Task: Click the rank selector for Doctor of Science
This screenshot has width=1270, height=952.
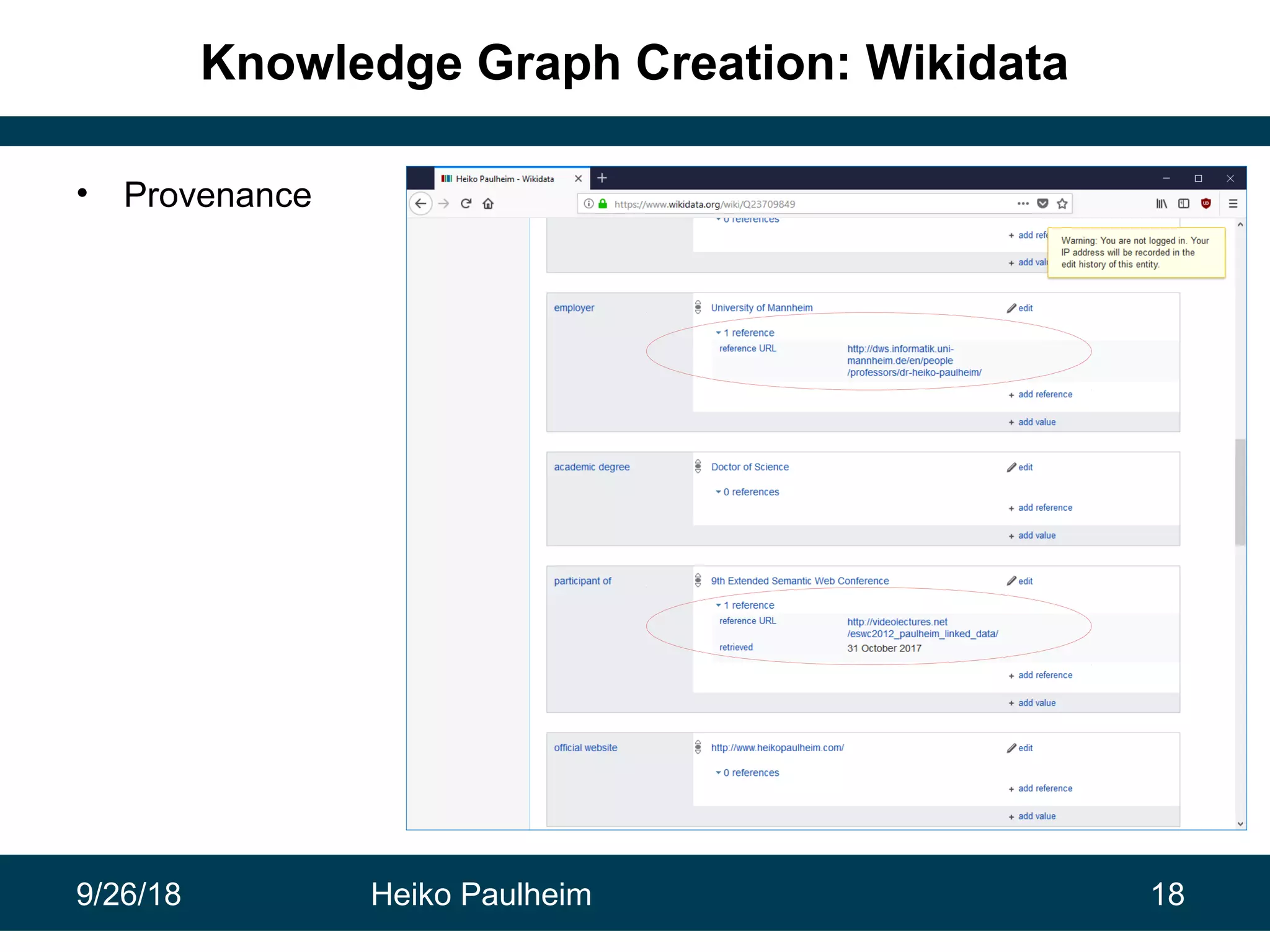Action: [x=698, y=467]
